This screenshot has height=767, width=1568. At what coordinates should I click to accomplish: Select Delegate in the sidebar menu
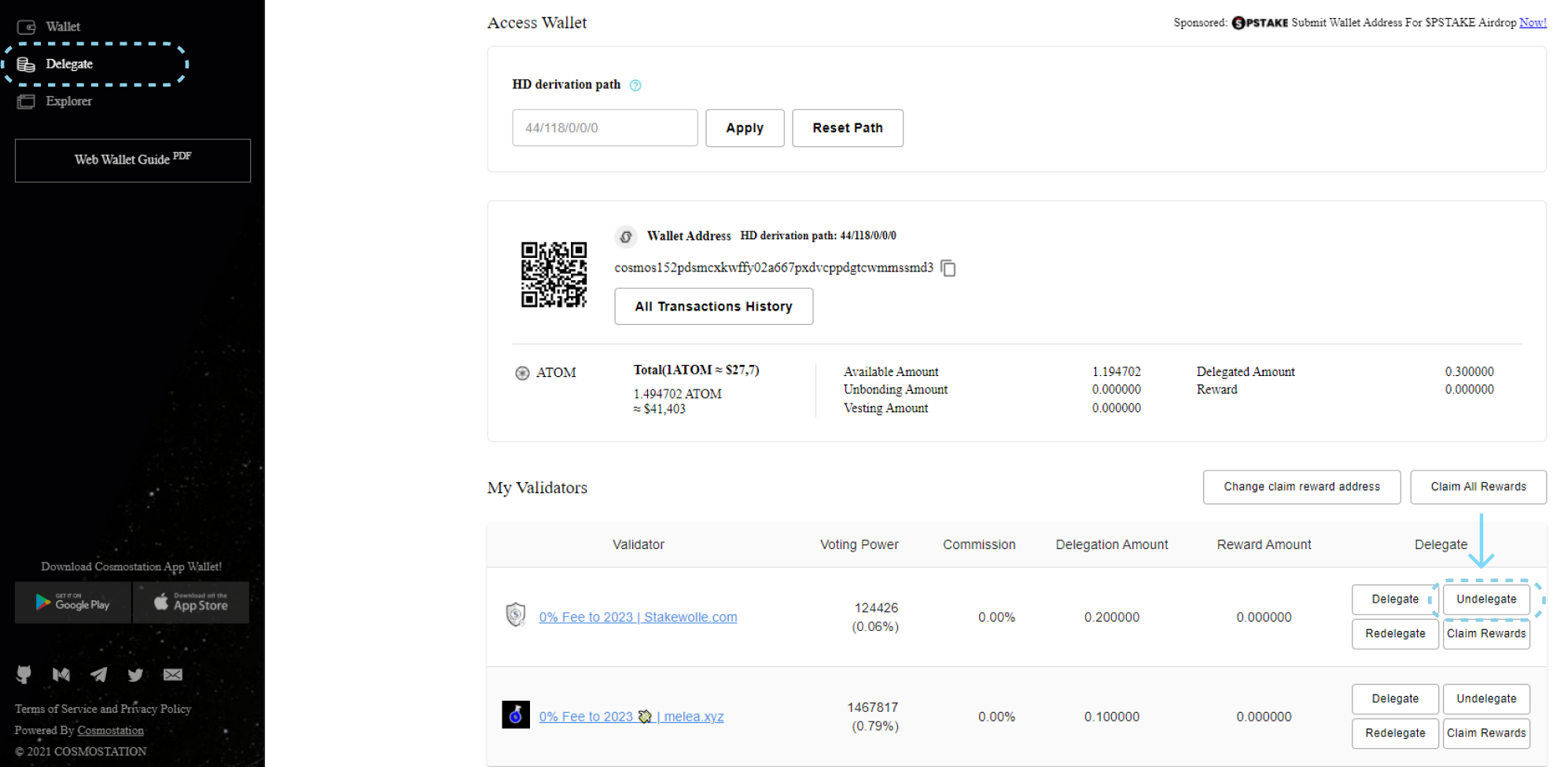[x=68, y=64]
